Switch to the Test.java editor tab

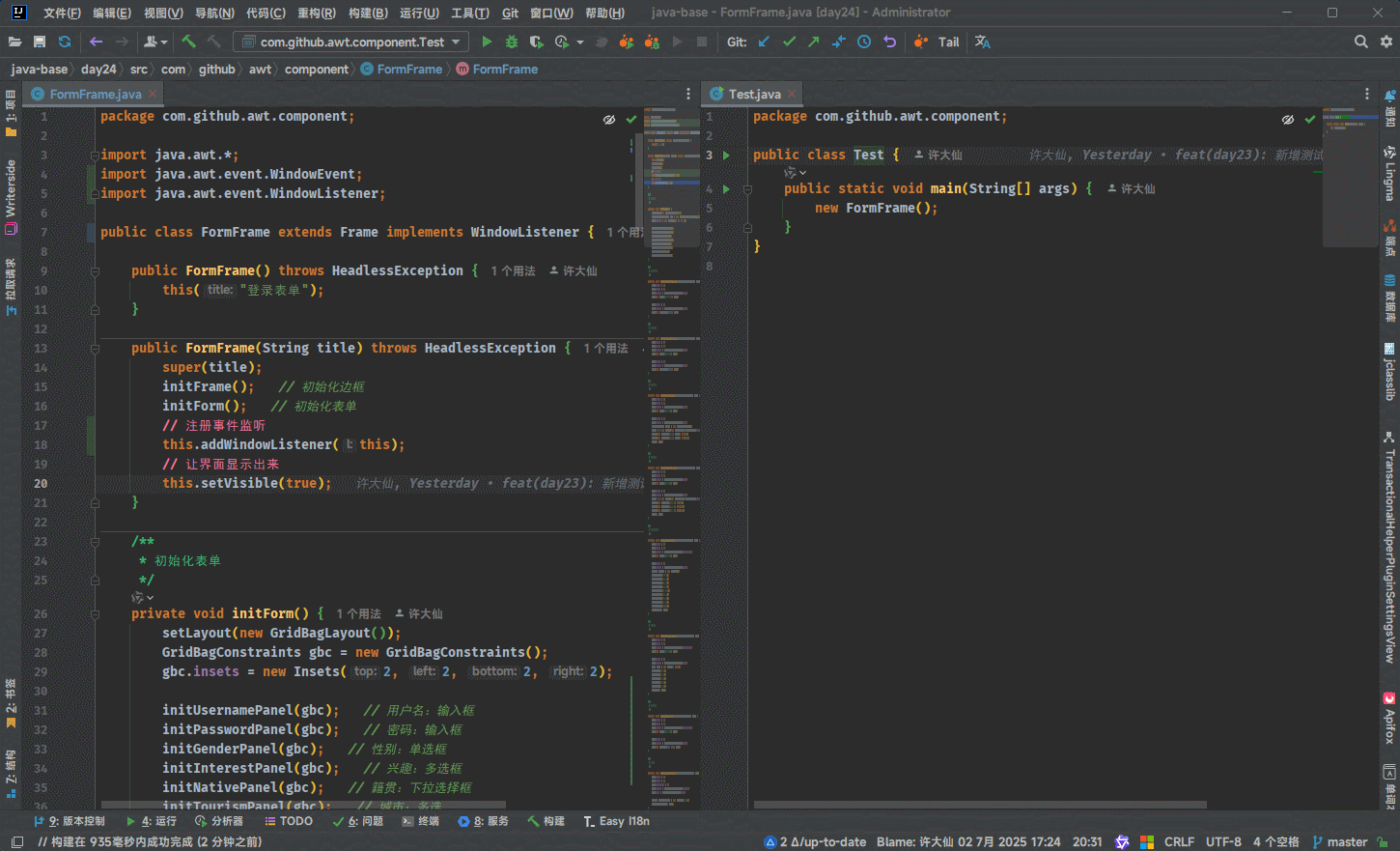[x=754, y=94]
